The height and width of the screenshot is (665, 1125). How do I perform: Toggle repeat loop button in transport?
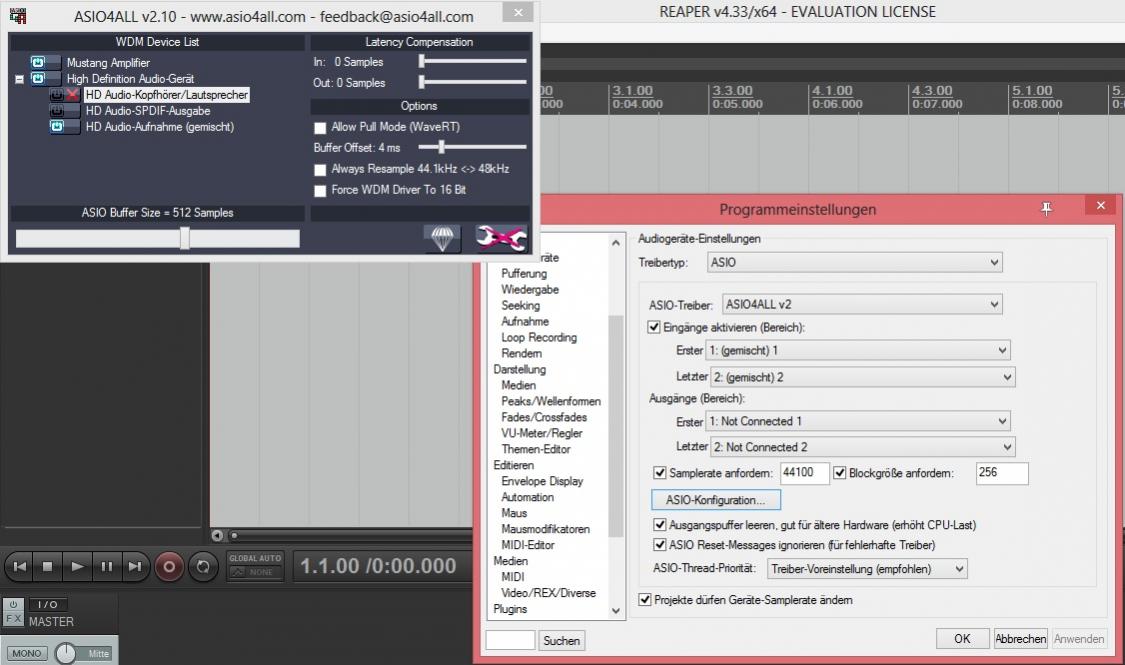click(x=203, y=567)
